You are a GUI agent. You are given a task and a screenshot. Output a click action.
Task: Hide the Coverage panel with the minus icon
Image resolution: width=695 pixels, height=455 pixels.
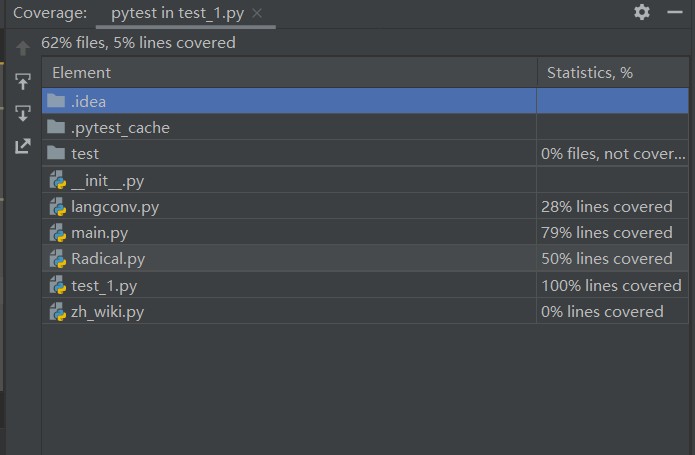pos(675,12)
